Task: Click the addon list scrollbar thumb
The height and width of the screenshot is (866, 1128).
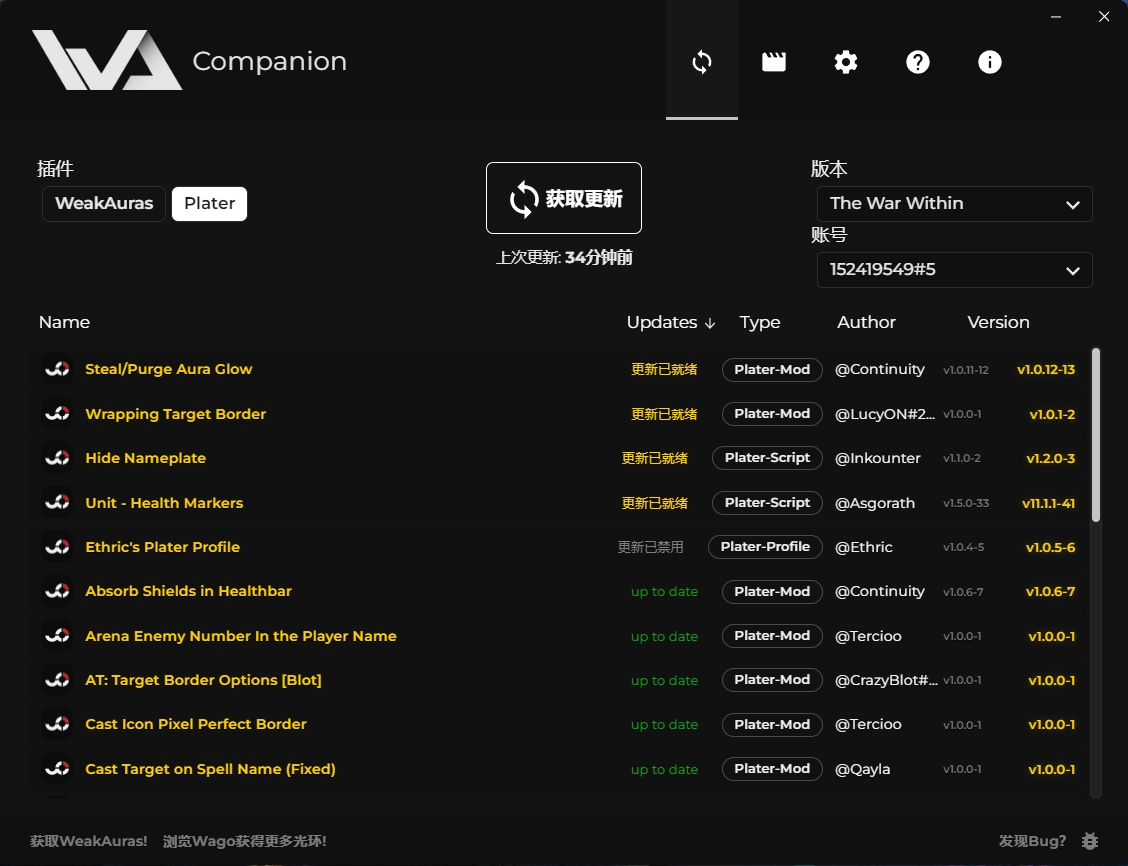Action: 1096,434
